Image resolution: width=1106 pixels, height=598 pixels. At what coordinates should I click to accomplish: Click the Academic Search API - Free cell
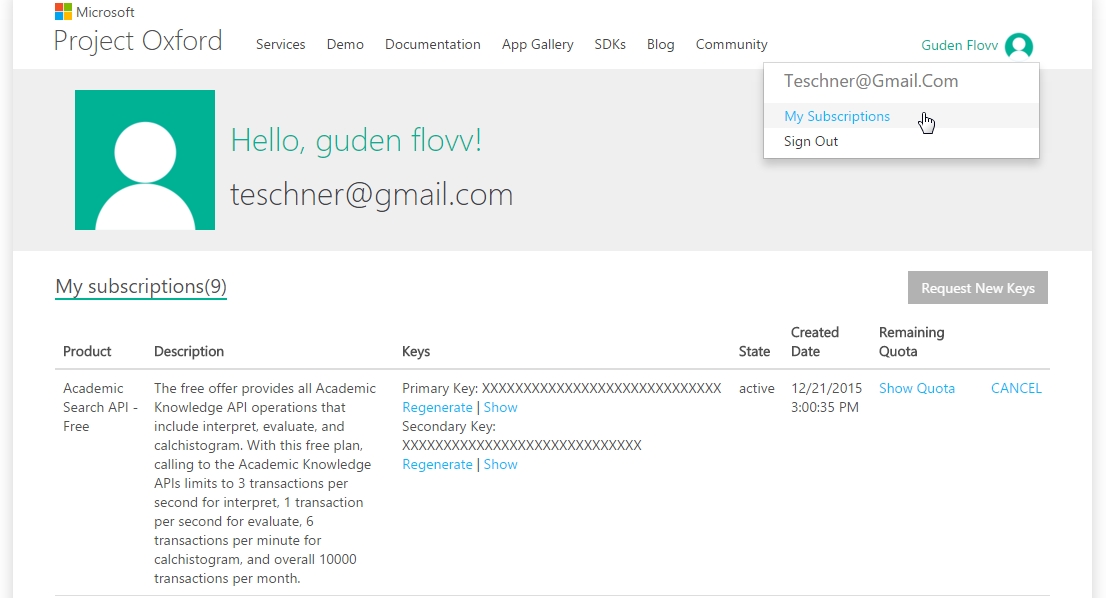pyautogui.click(x=100, y=408)
